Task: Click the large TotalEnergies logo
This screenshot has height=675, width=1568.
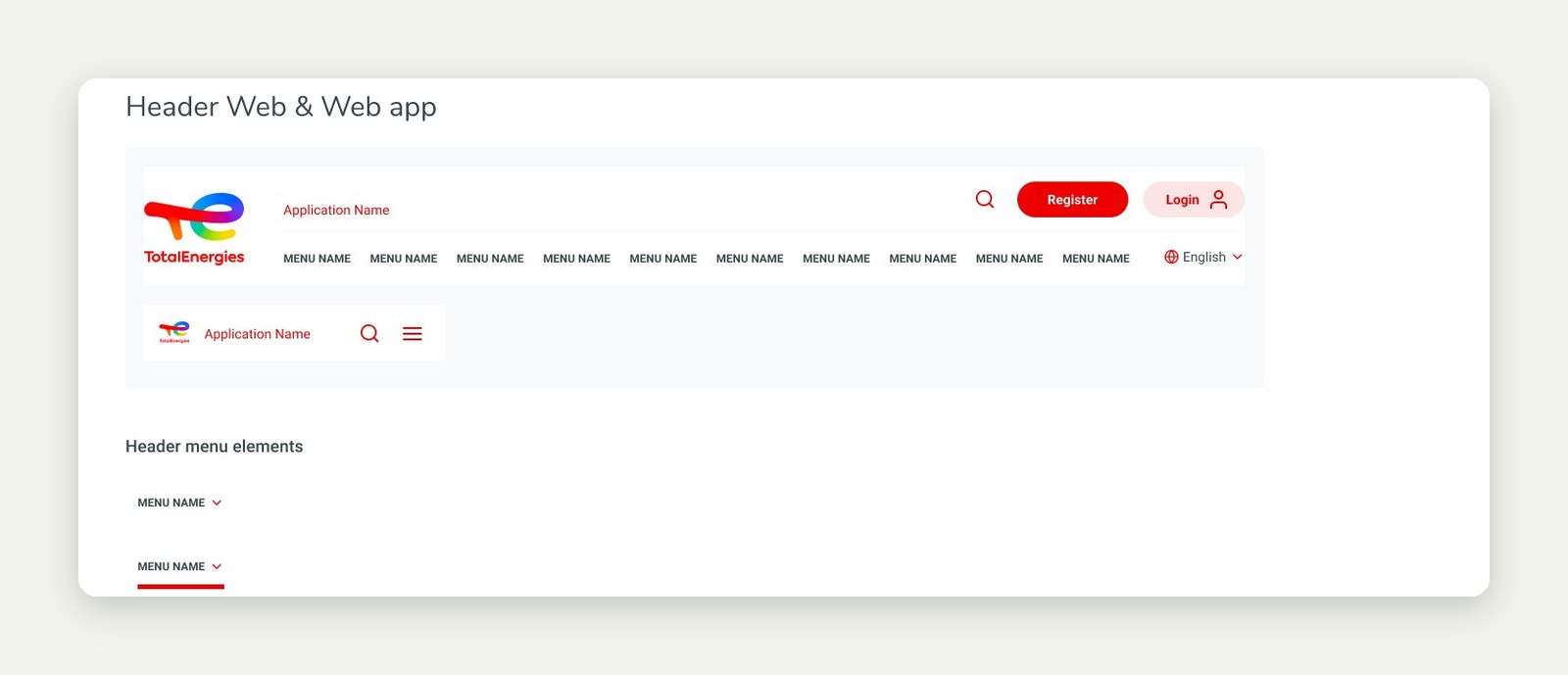Action: (x=194, y=228)
